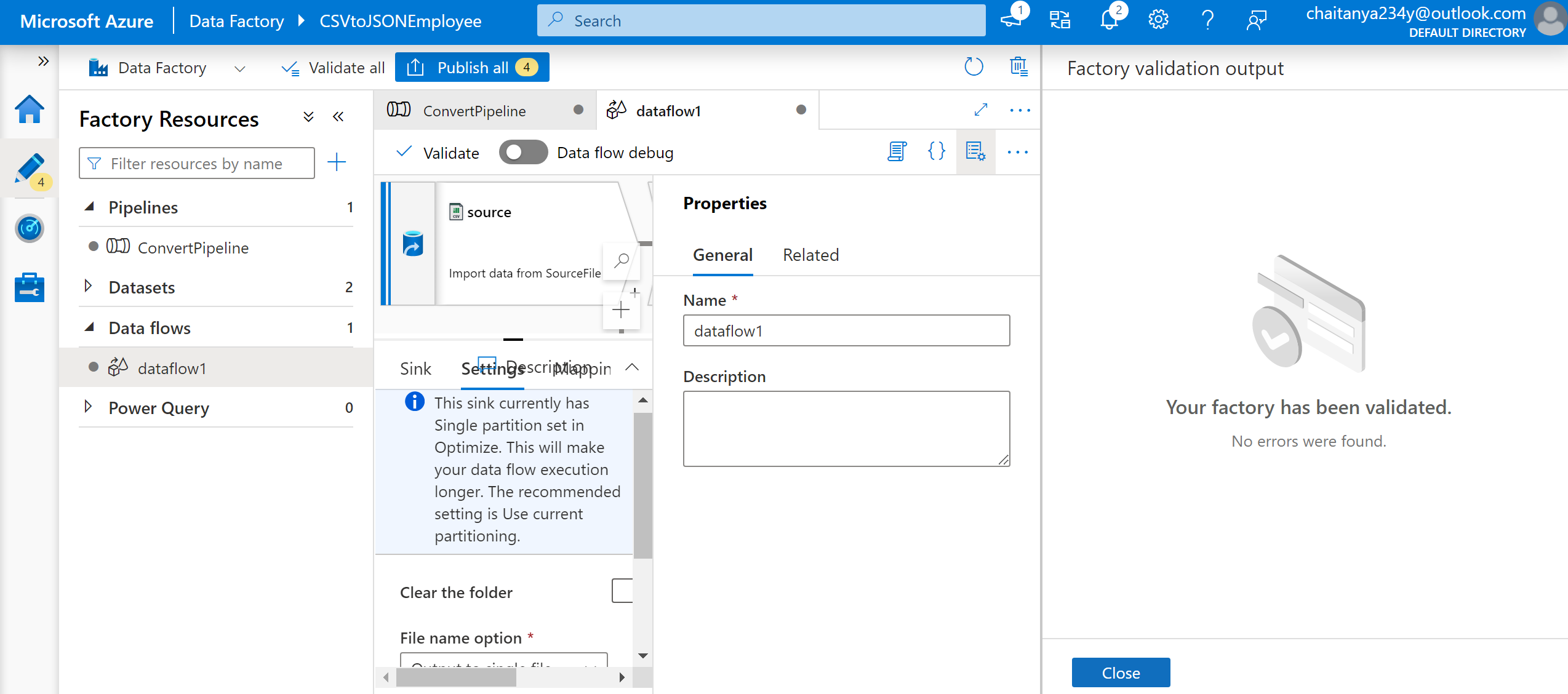Viewport: 1568px width, 694px height.
Task: Close the Factory validation output panel
Action: (x=1121, y=672)
